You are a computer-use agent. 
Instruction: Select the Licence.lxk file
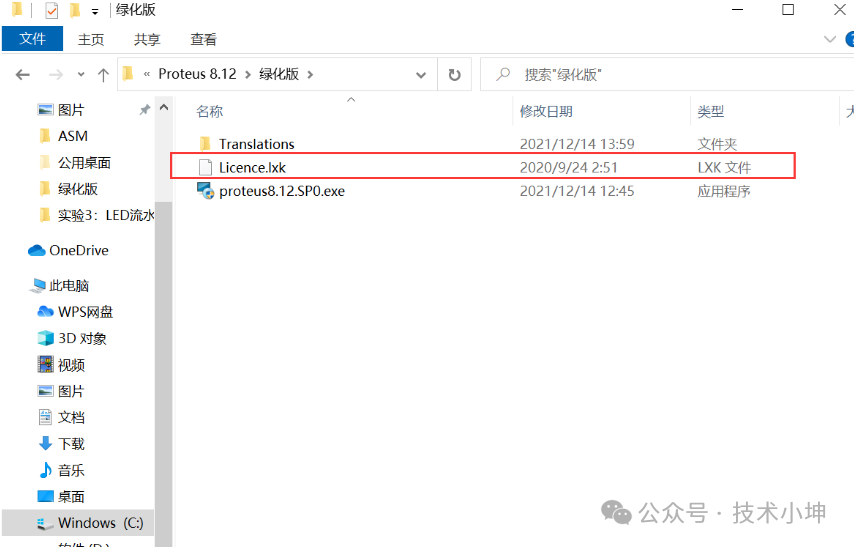tap(252, 167)
